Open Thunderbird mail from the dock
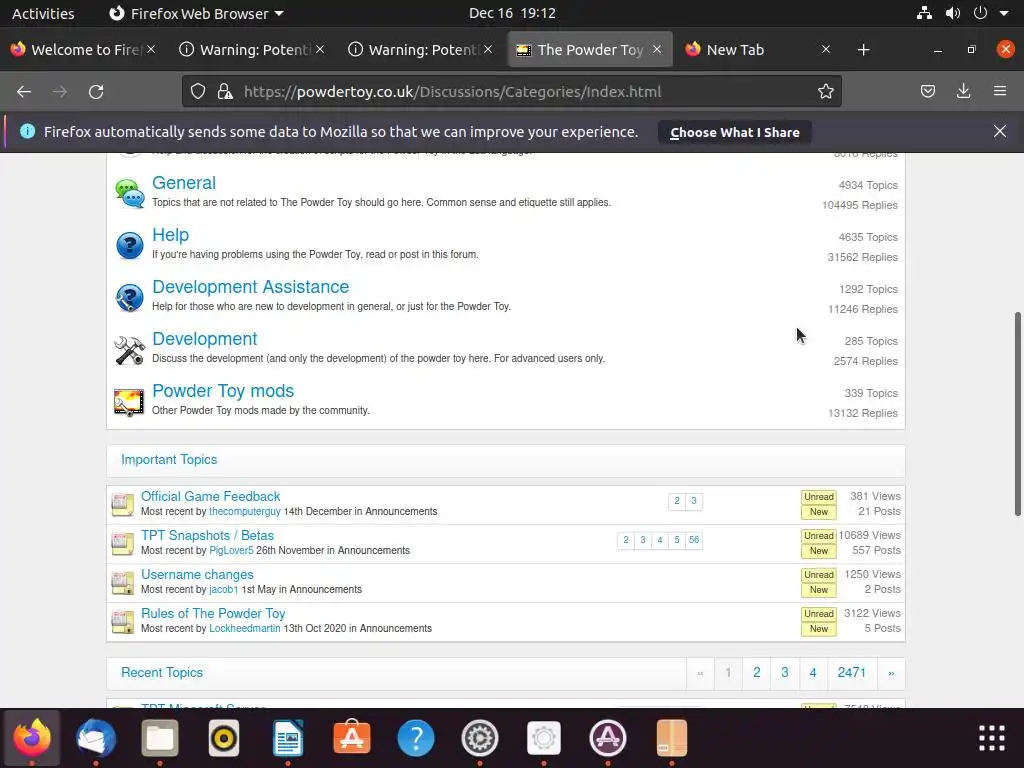 [x=96, y=738]
